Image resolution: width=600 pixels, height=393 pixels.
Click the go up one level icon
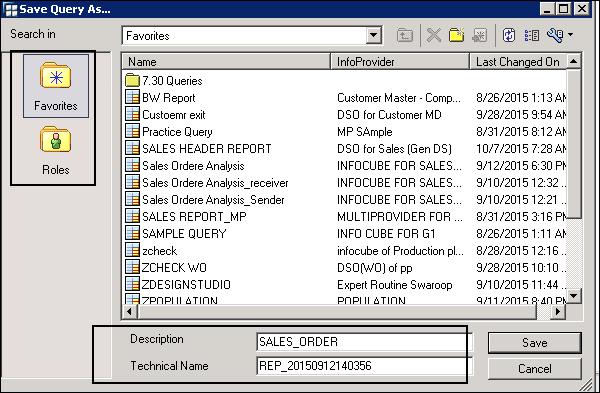404,36
